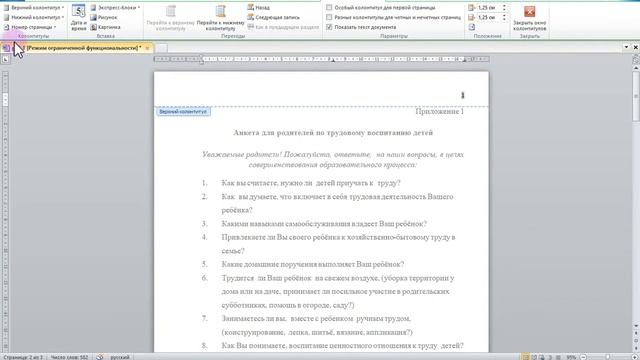Click the next page browse button
The image size is (640, 360).
(x=636, y=347)
